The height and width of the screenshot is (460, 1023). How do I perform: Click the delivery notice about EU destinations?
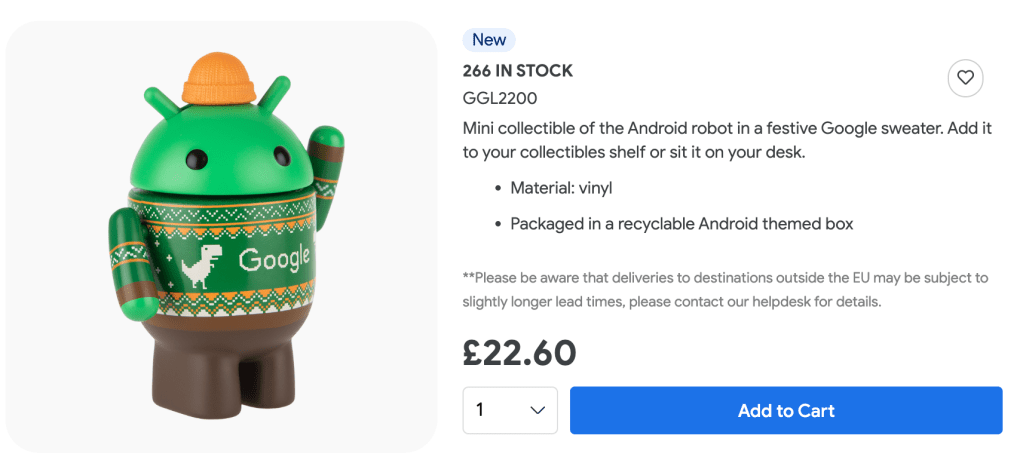coord(725,289)
